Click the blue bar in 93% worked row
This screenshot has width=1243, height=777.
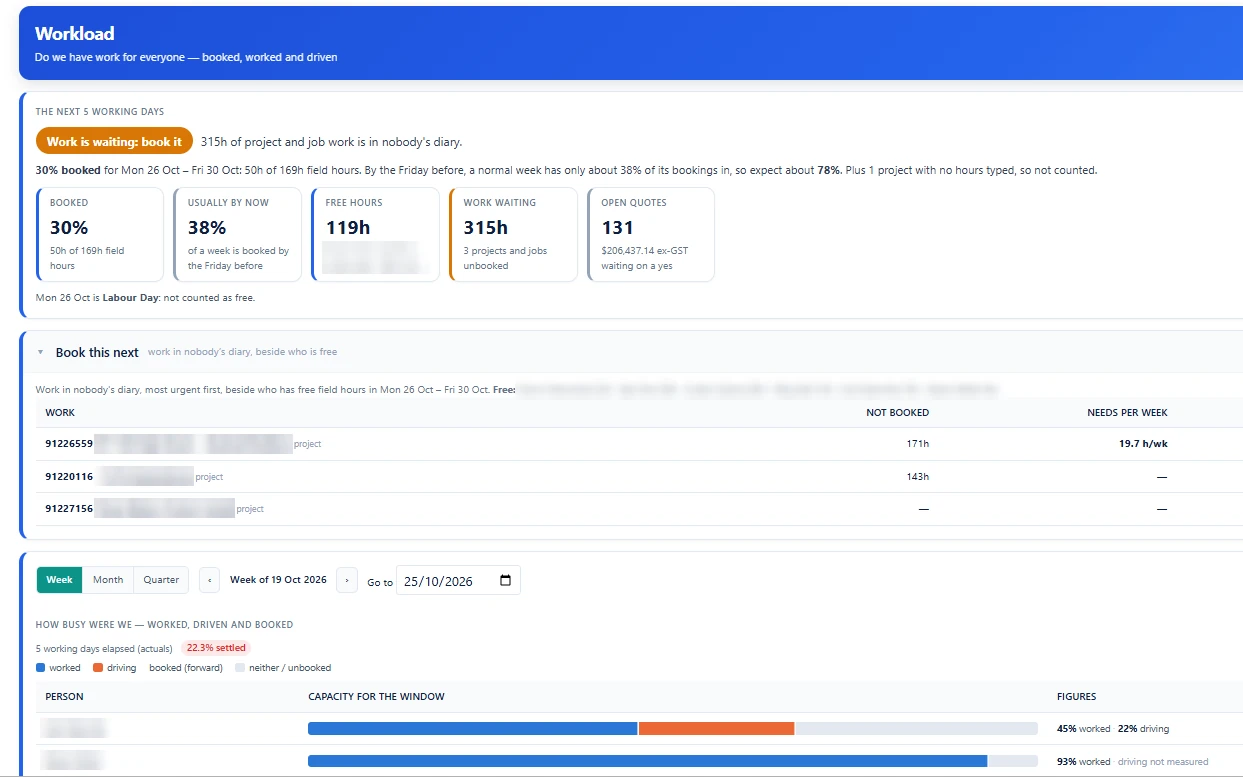click(x=648, y=761)
